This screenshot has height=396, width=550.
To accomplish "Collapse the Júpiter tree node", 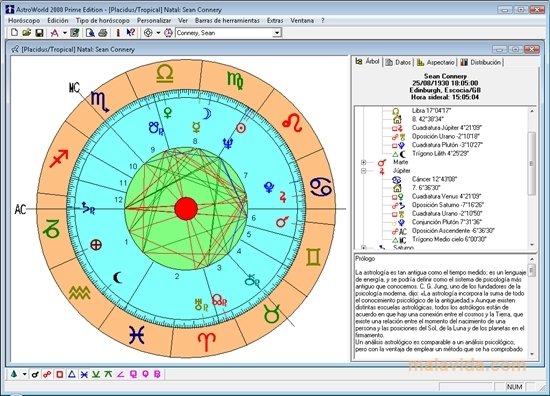I will pos(363,171).
